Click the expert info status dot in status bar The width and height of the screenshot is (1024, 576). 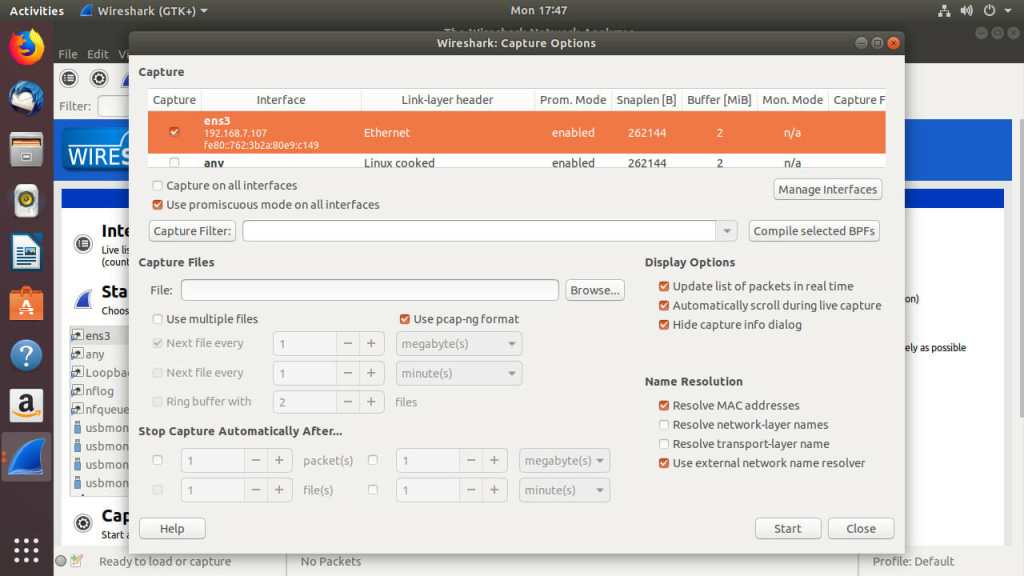coord(61,560)
